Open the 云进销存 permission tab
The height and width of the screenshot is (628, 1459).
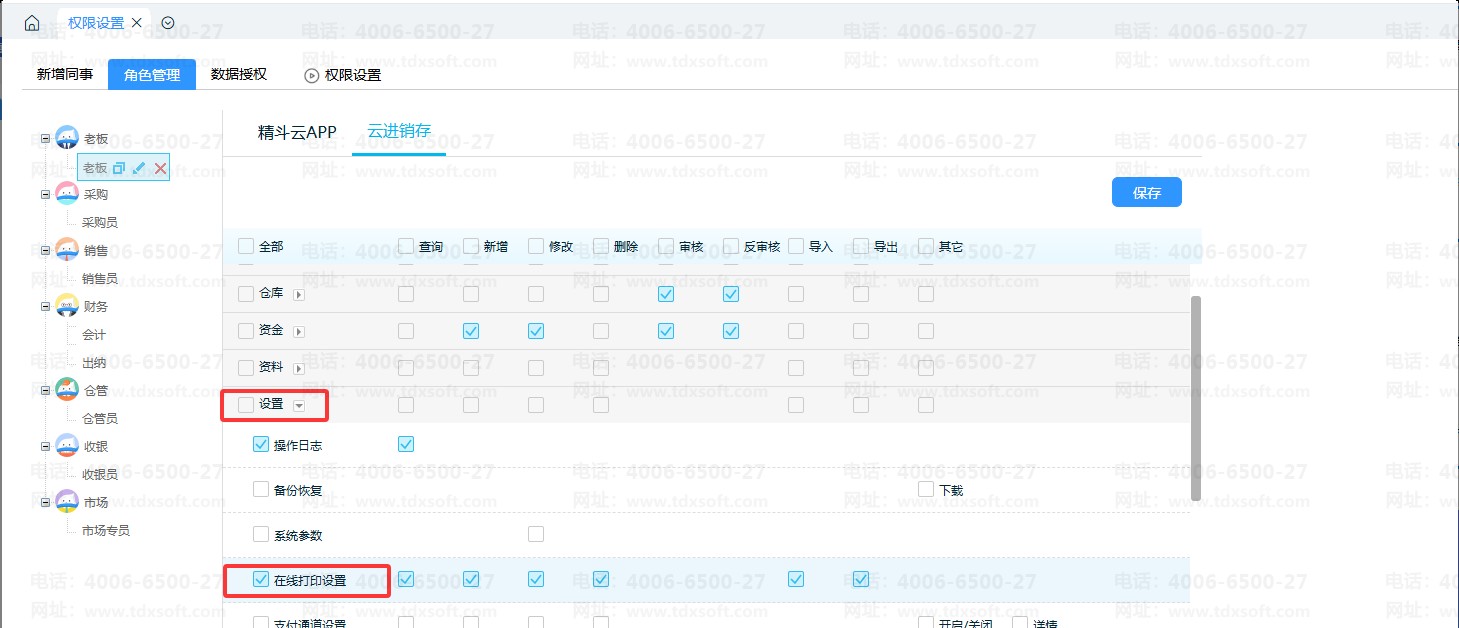coord(399,131)
